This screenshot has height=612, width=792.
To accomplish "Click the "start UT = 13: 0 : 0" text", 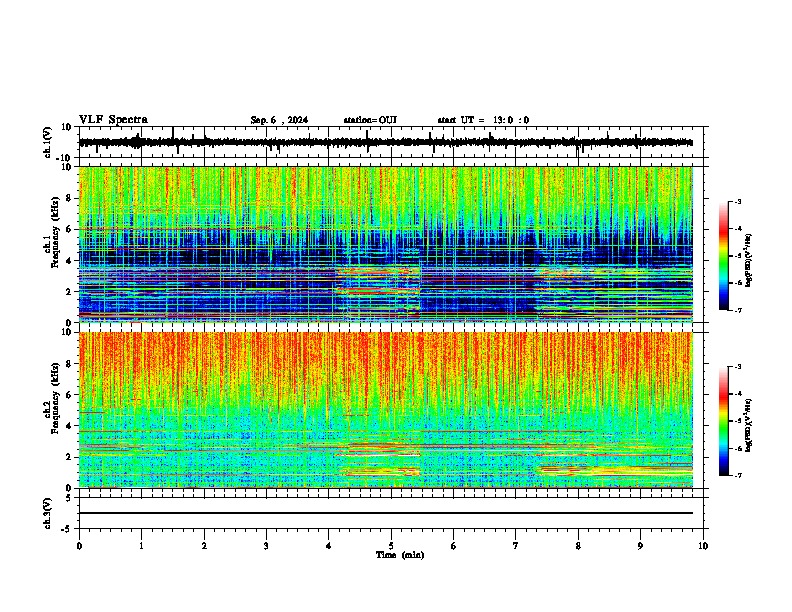I will (x=483, y=120).
